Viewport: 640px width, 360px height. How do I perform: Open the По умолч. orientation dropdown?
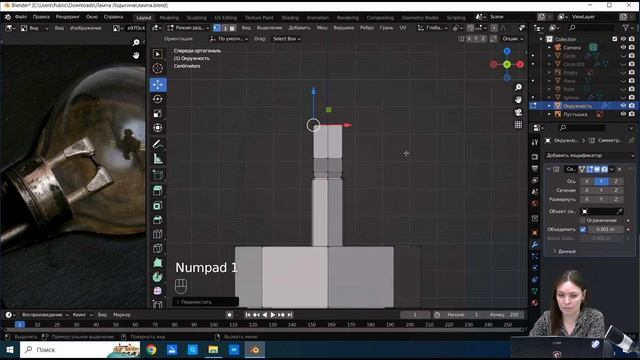pyautogui.click(x=229, y=39)
